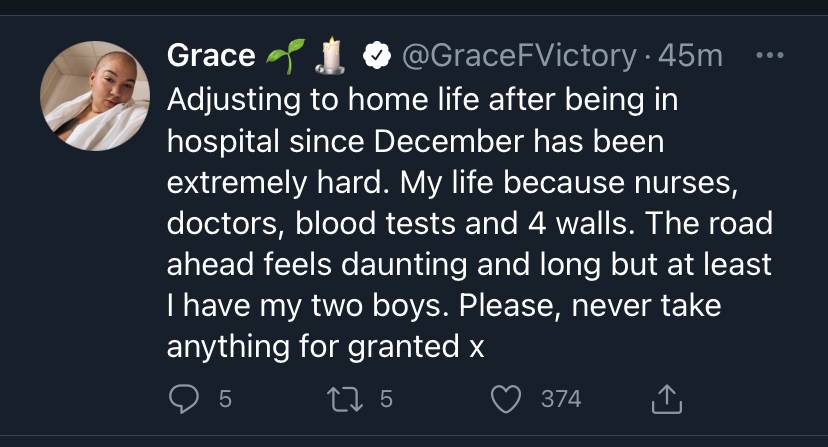Click the seedling emoji beside Grace

click(x=286, y=55)
